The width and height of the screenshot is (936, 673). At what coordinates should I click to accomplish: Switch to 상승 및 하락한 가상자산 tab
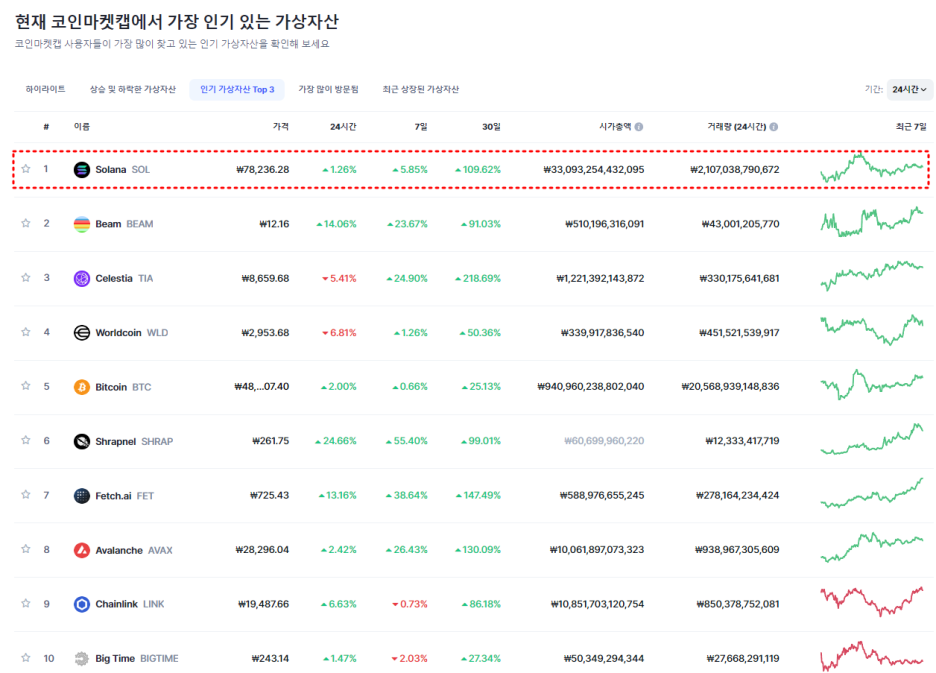[x=133, y=90]
